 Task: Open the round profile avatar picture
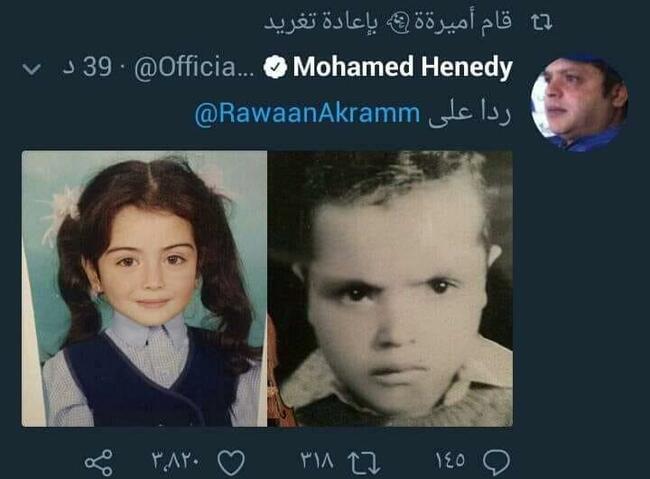tap(580, 104)
